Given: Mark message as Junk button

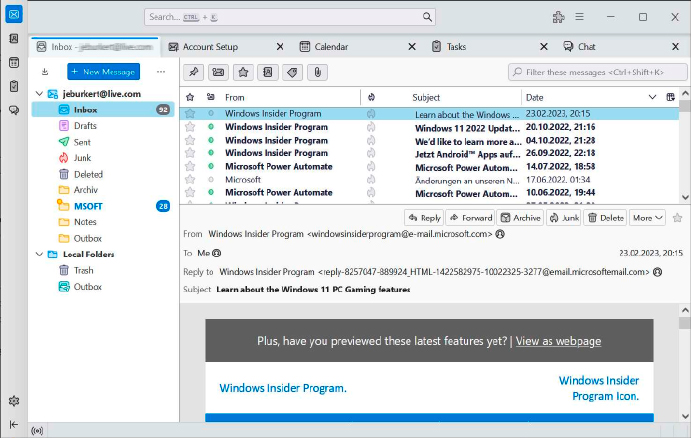Looking at the screenshot, I should [565, 218].
